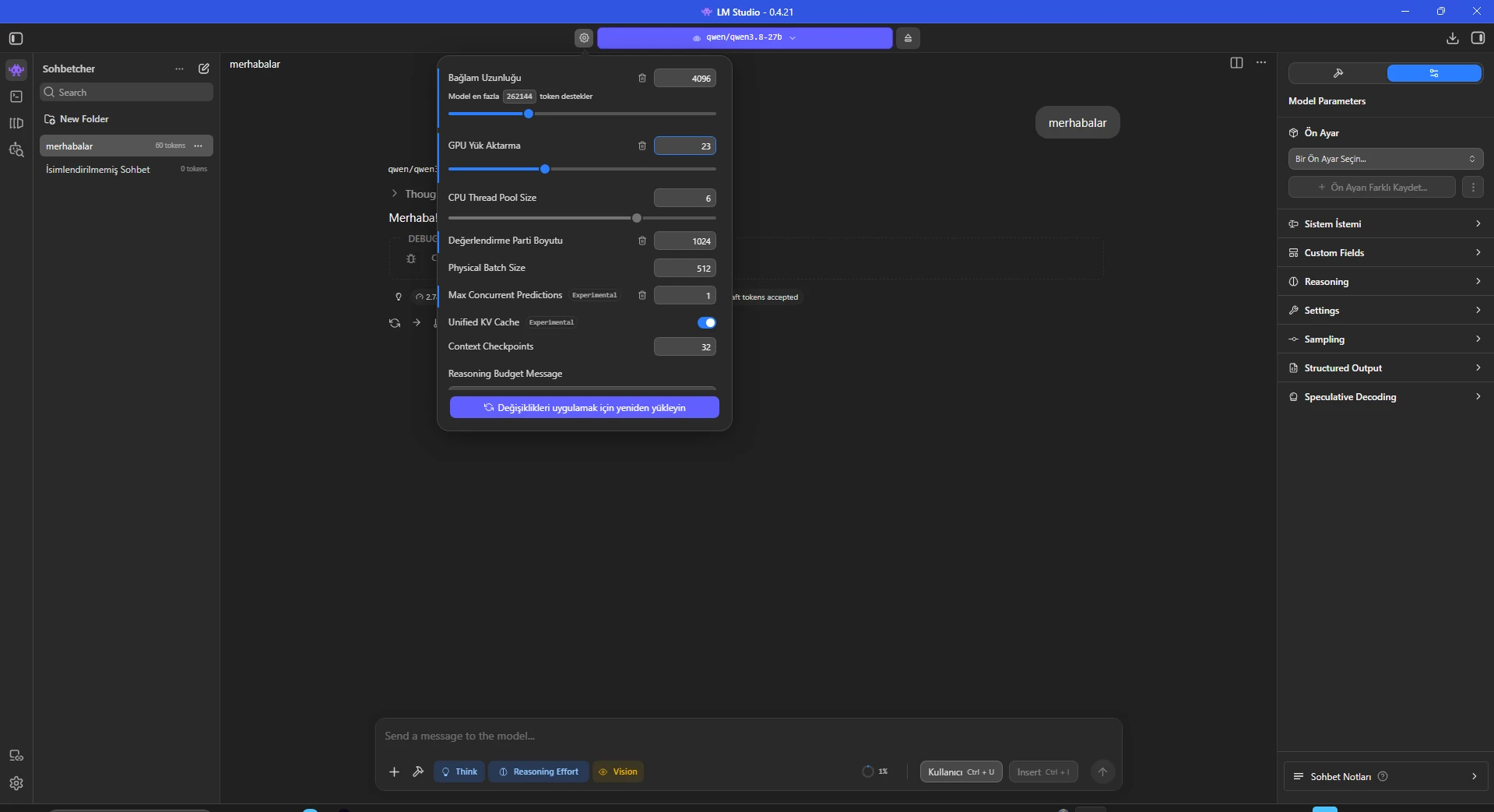Open the Reasoning Effort selector

(539, 772)
